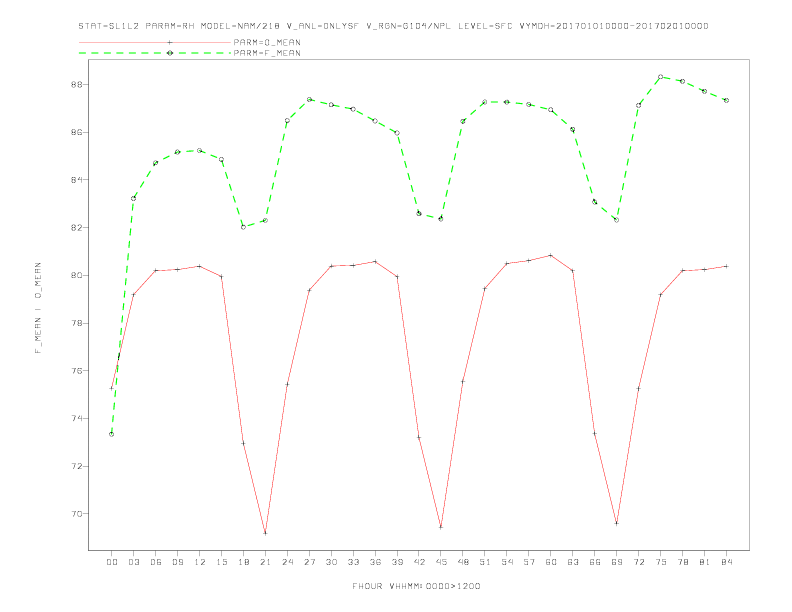Select the F_MEAN data point at hour 18
Image resolution: width=792 pixels, height=612 pixels.
(x=243, y=227)
